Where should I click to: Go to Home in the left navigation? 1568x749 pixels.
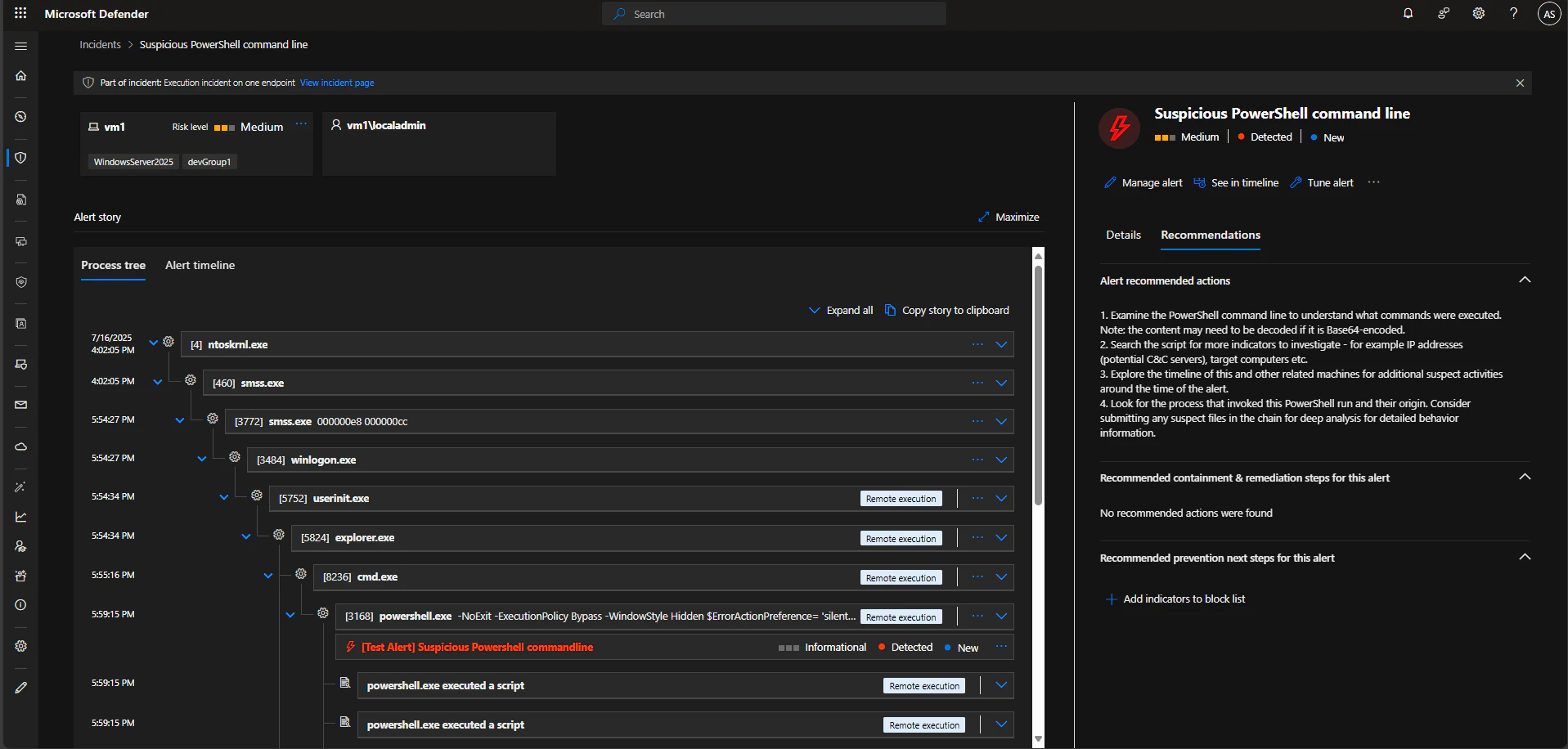(x=21, y=76)
